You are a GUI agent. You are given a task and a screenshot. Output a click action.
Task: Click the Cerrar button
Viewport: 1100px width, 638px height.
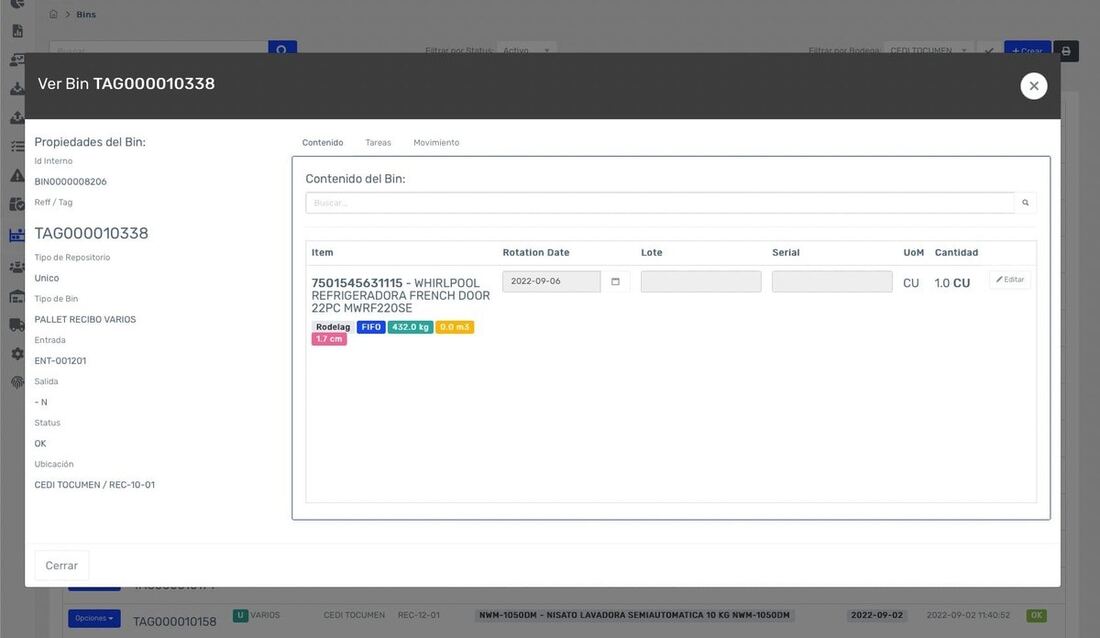(x=62, y=565)
